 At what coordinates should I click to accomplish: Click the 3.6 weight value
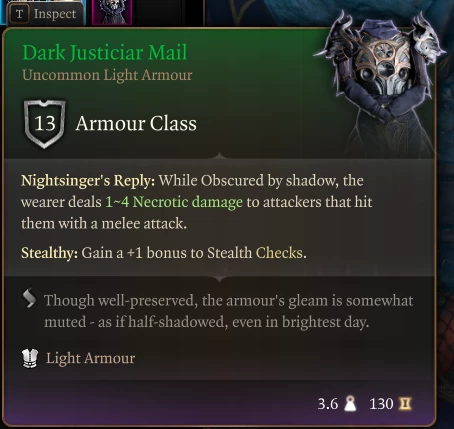[328, 404]
